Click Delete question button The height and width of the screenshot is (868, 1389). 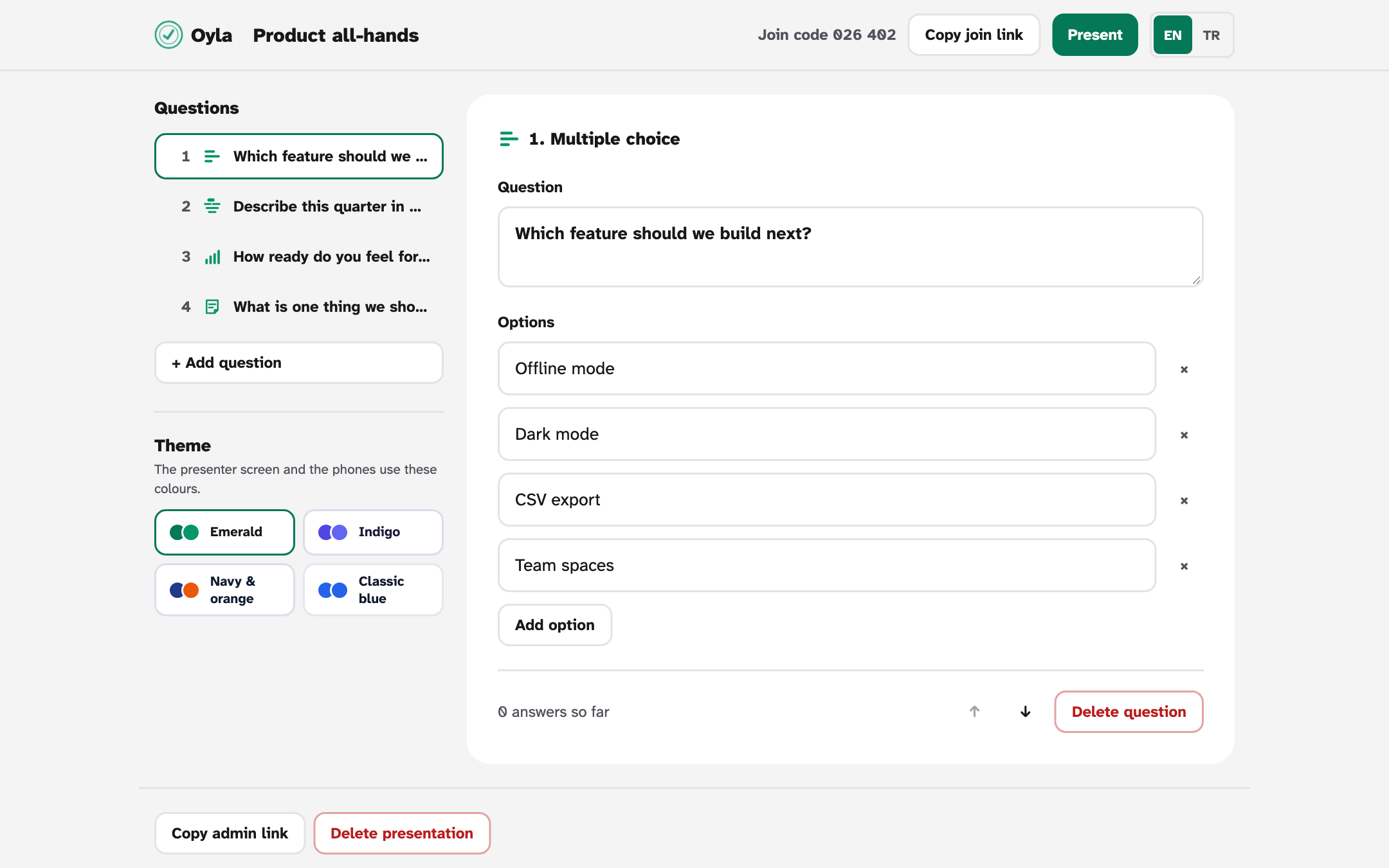[1129, 712]
